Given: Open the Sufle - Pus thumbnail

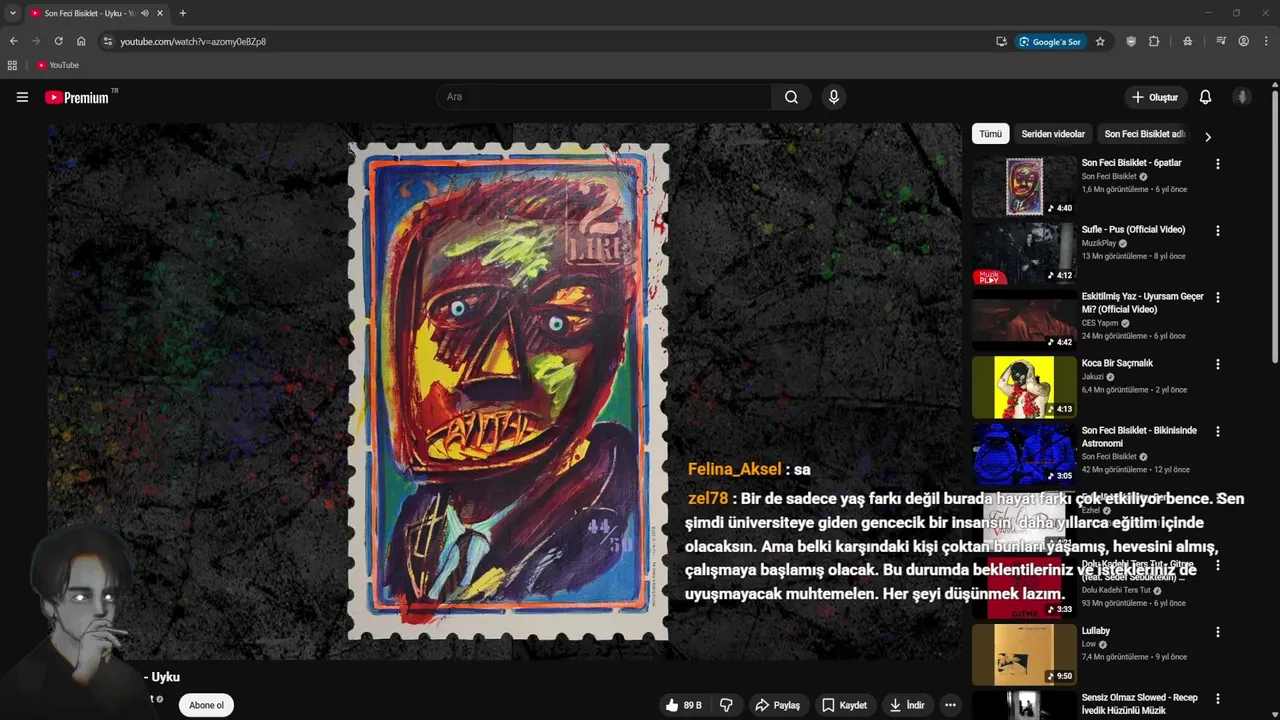Looking at the screenshot, I should tap(1024, 253).
